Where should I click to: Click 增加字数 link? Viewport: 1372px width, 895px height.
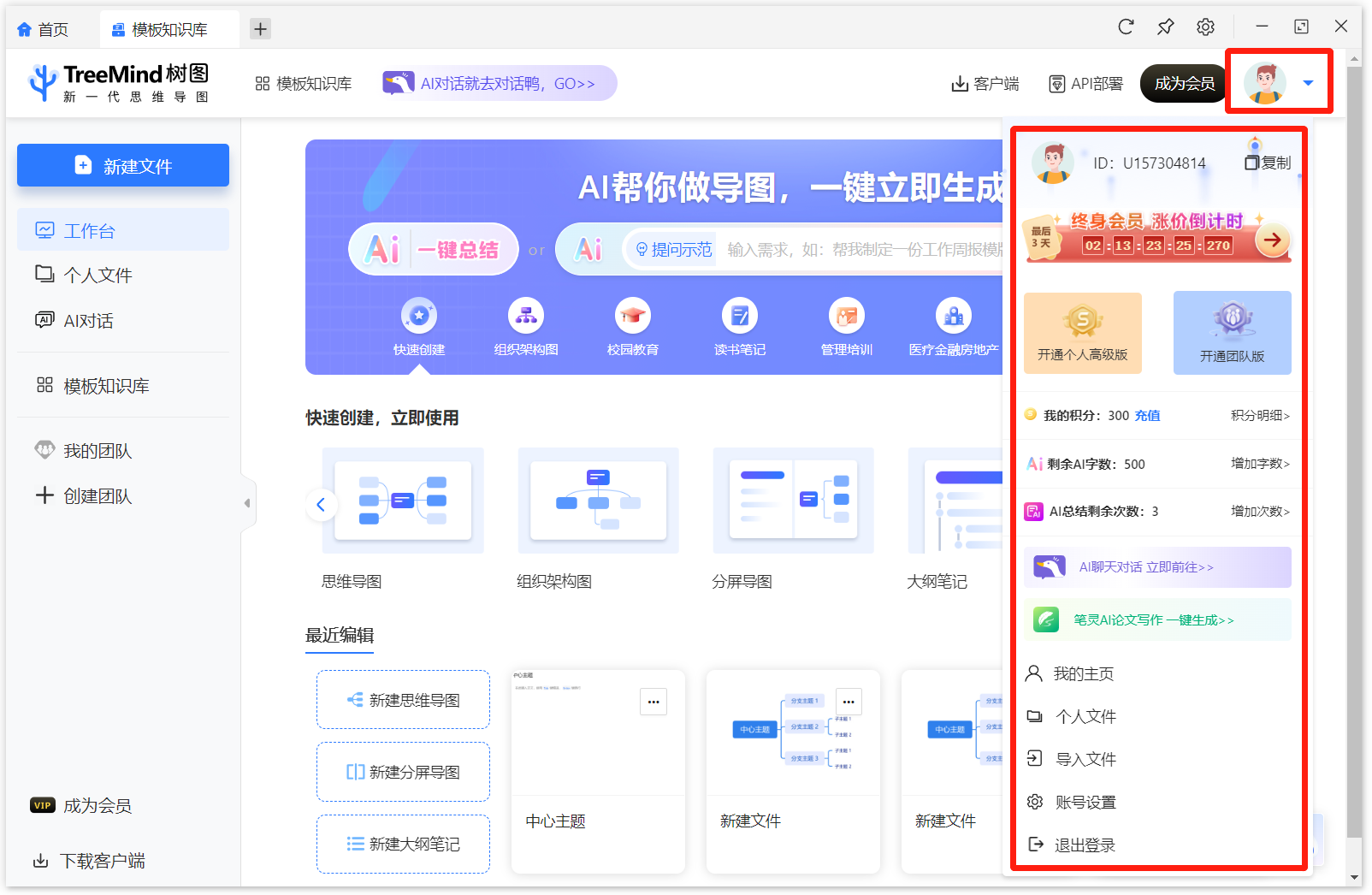[1260, 463]
